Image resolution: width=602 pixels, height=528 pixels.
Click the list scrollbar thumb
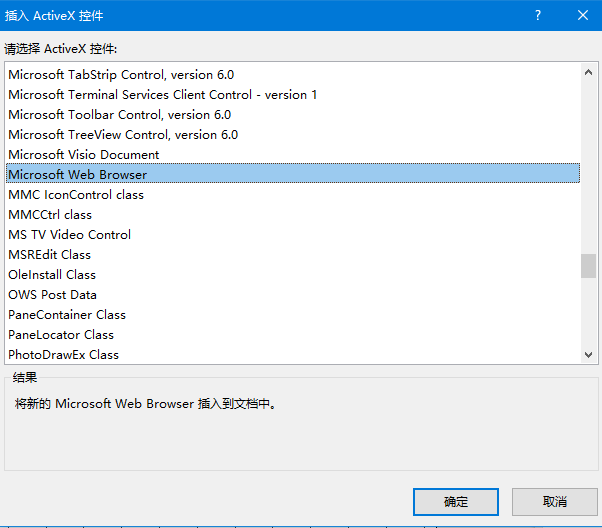(x=589, y=266)
